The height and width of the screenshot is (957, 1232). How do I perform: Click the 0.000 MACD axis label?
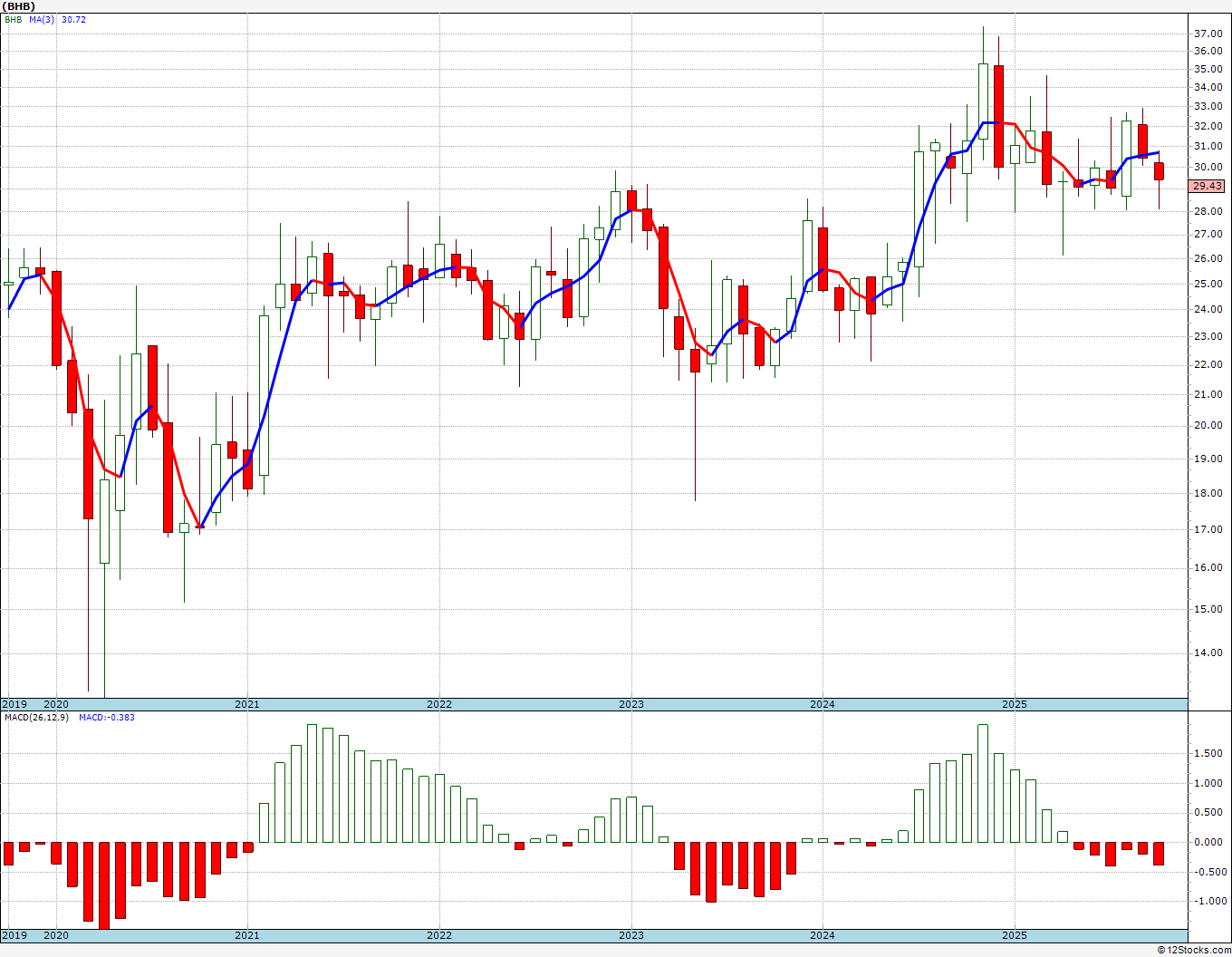coord(1210,842)
